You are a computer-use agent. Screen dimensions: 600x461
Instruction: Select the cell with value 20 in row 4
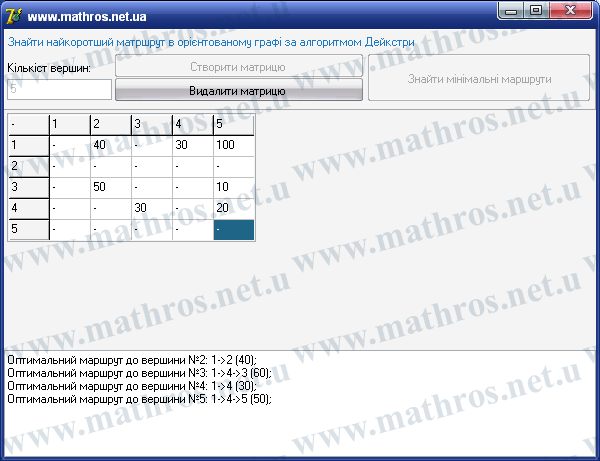pos(233,209)
